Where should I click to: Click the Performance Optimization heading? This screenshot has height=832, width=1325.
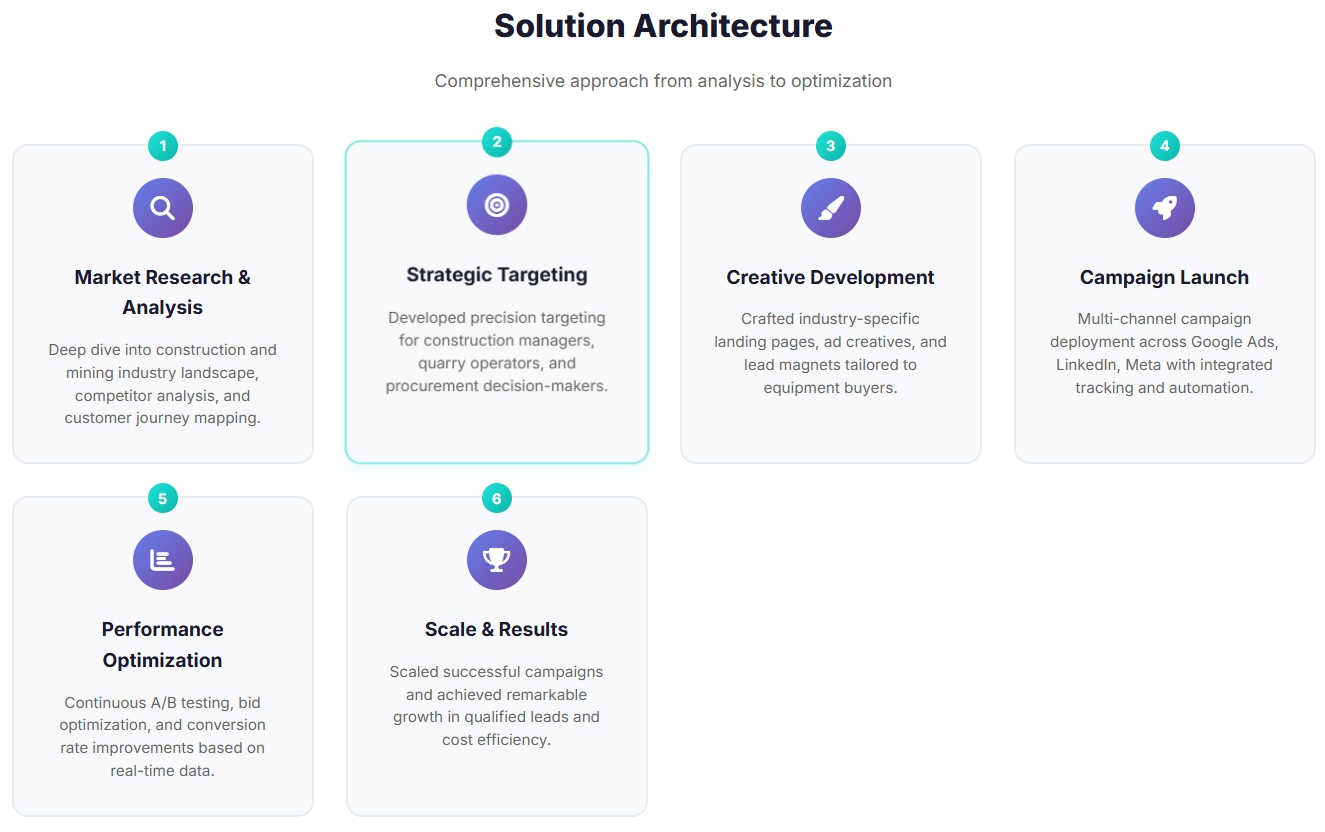click(163, 644)
